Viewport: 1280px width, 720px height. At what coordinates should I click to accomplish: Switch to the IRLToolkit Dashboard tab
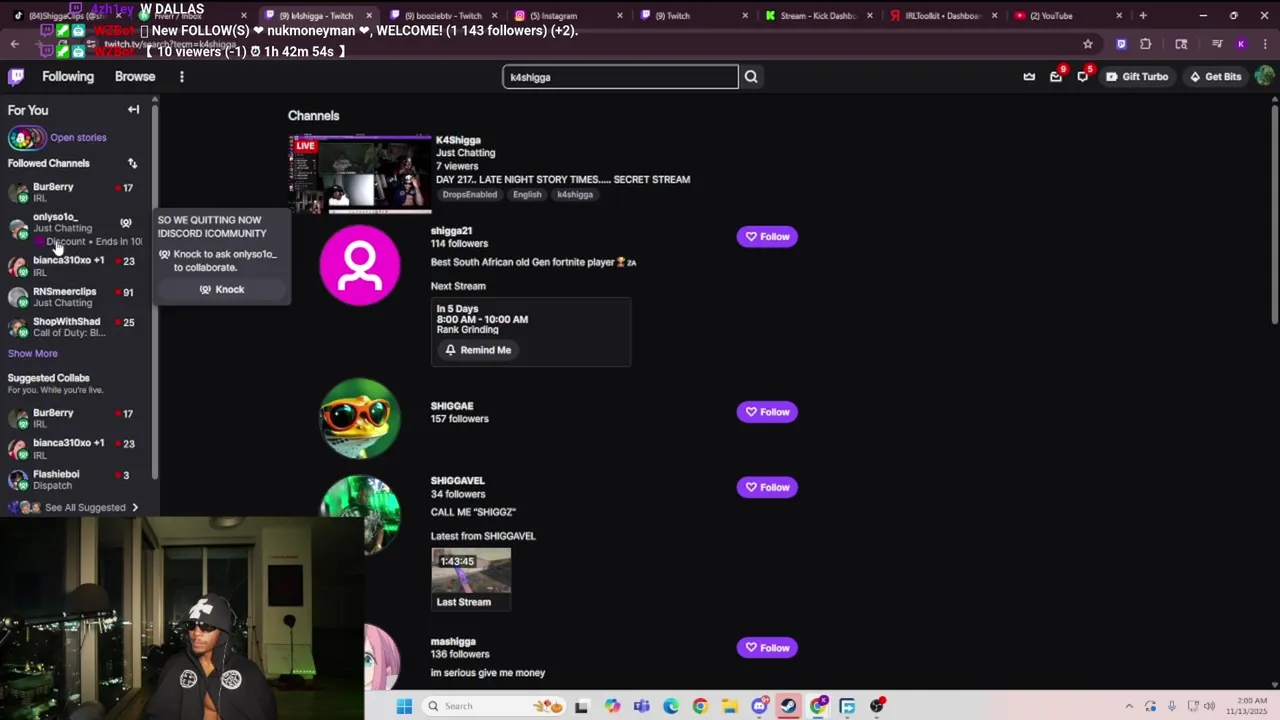tap(943, 15)
